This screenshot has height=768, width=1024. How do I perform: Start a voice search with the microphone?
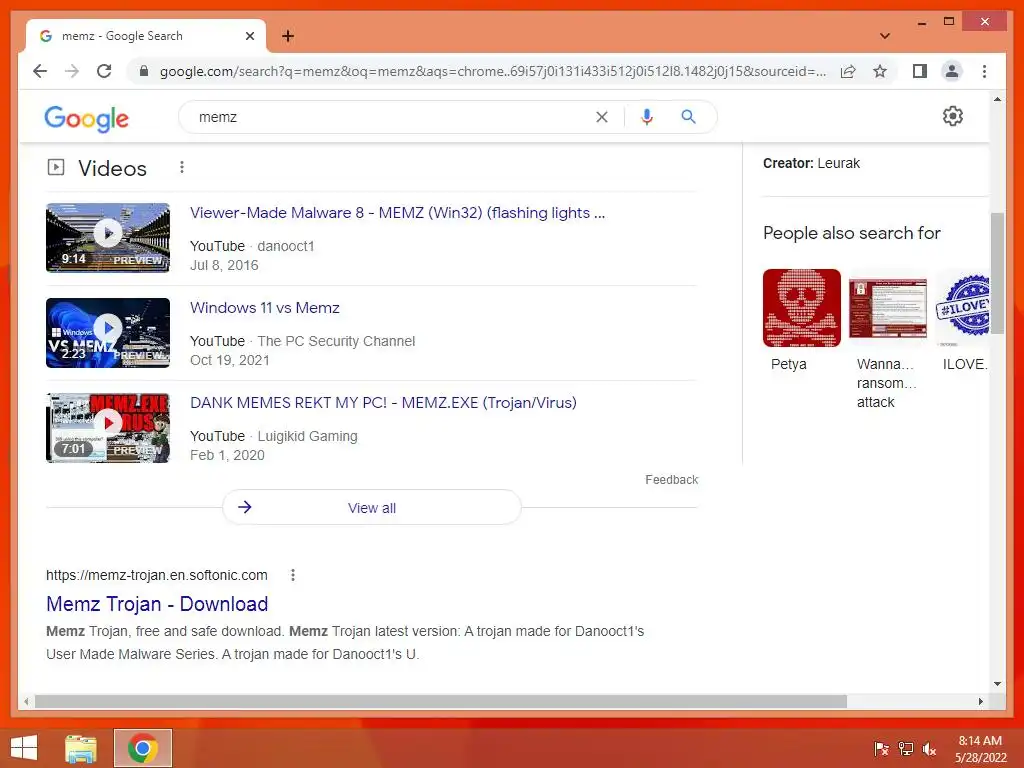coord(647,117)
